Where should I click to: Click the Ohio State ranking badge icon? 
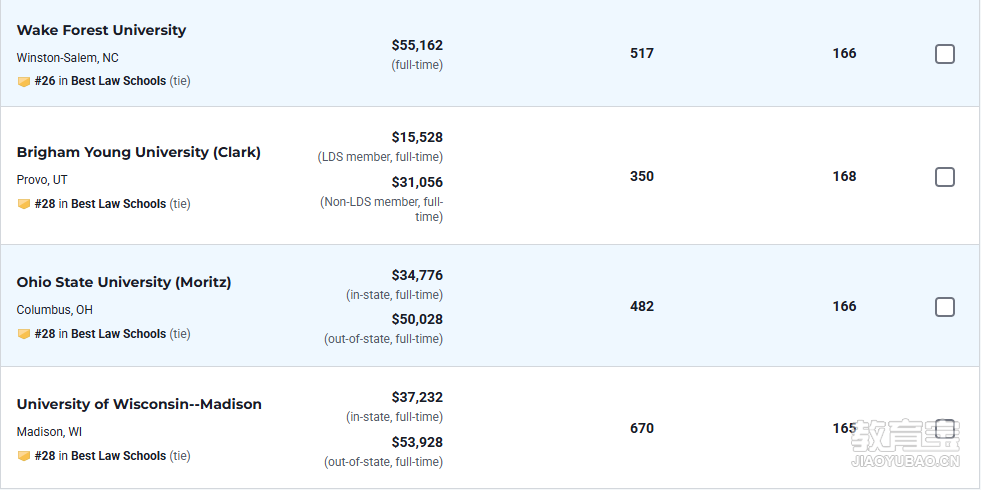[x=24, y=334]
